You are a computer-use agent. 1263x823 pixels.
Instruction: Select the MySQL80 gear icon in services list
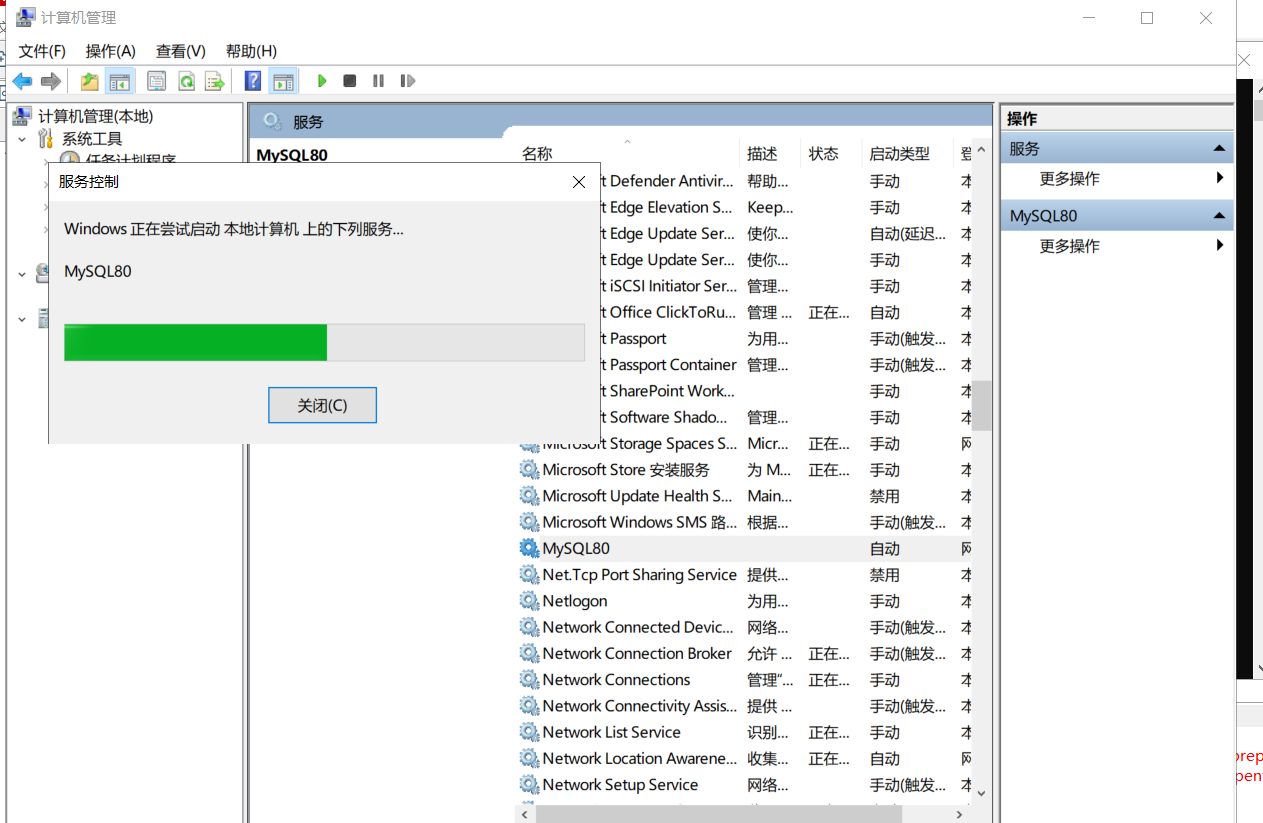point(529,548)
